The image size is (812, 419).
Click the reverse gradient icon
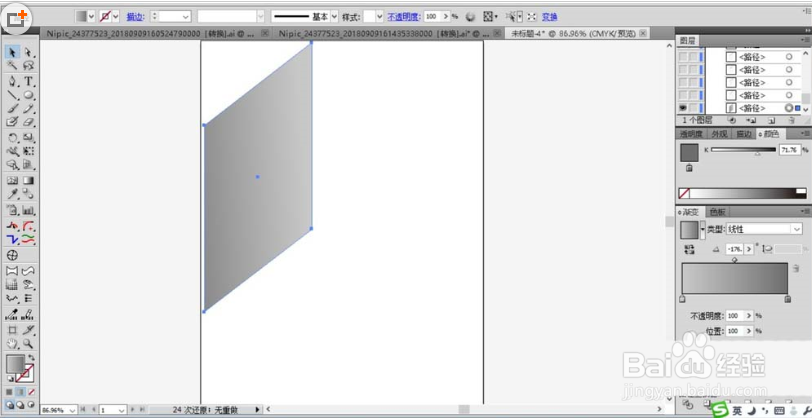tap(689, 250)
